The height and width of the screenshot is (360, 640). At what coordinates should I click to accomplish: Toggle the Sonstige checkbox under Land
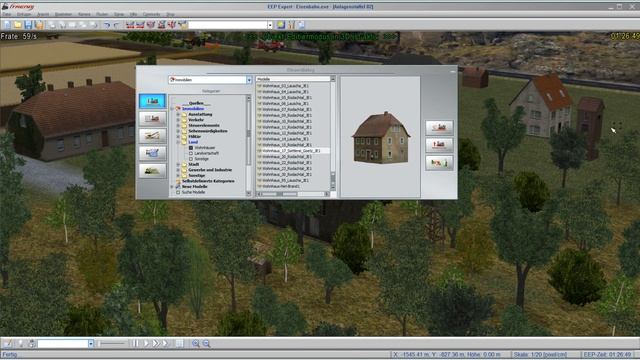[x=191, y=159]
